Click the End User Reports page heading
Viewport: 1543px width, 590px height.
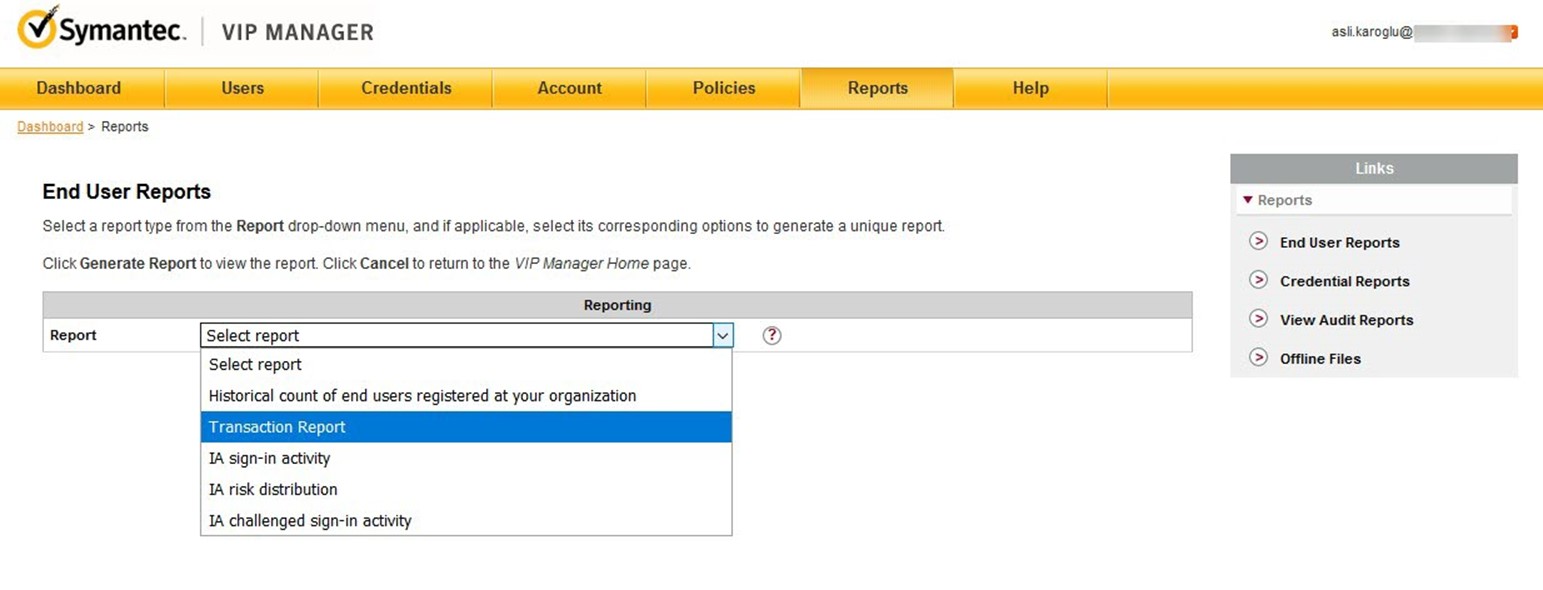(x=127, y=192)
